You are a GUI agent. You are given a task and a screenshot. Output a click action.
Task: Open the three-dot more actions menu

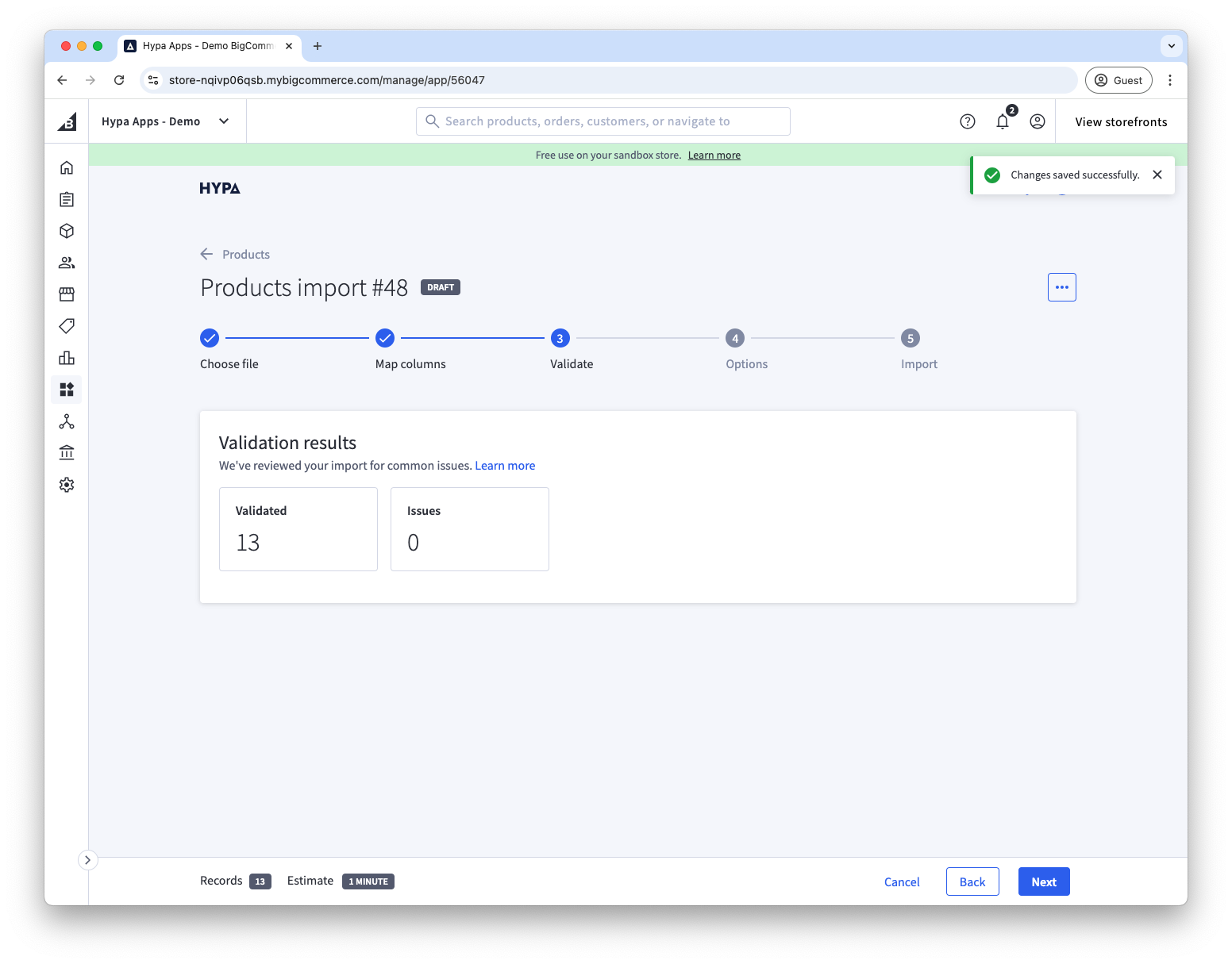[1061, 287]
